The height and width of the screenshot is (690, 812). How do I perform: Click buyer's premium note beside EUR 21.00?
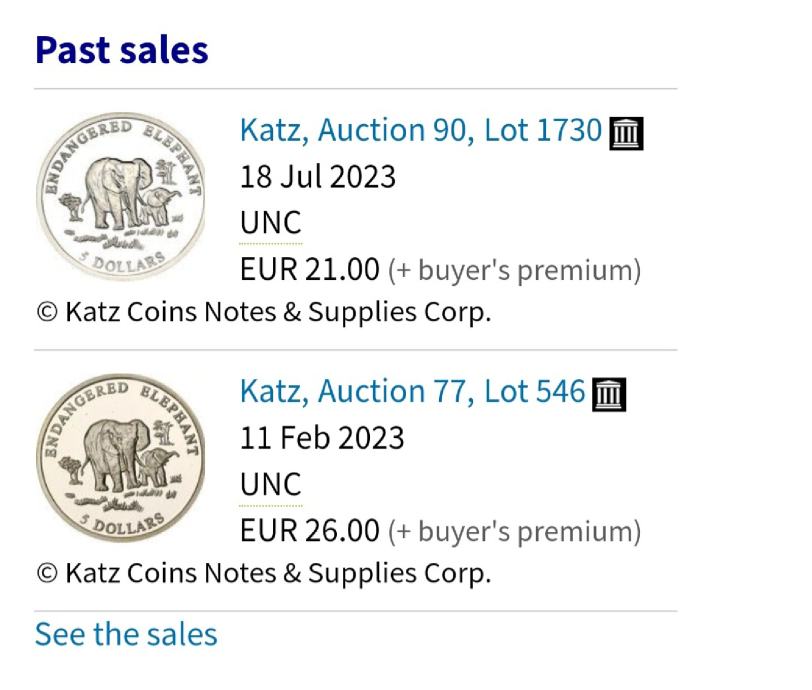[x=514, y=270]
